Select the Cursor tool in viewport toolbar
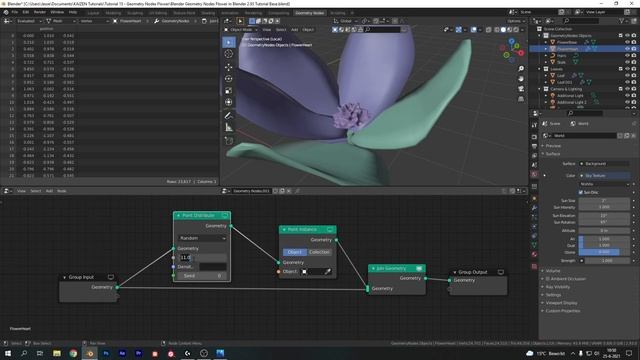Screen dimensions: 640x360 click(229, 54)
